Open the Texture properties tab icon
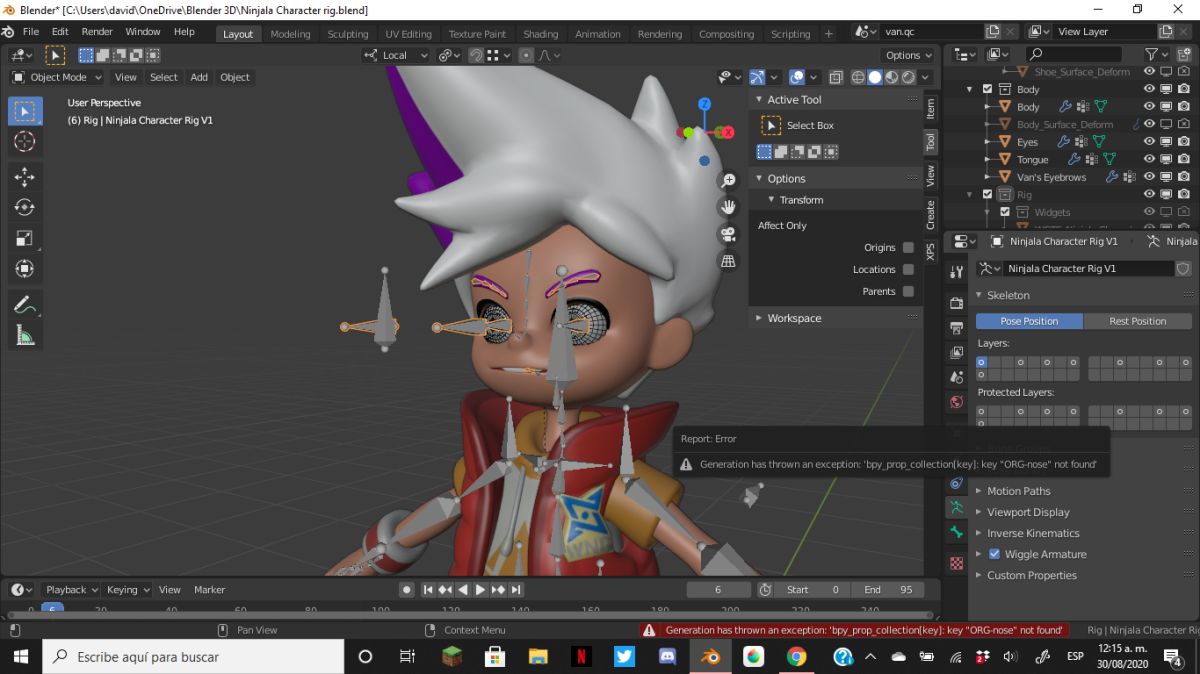Image resolution: width=1200 pixels, height=674 pixels. pyautogui.click(x=957, y=563)
